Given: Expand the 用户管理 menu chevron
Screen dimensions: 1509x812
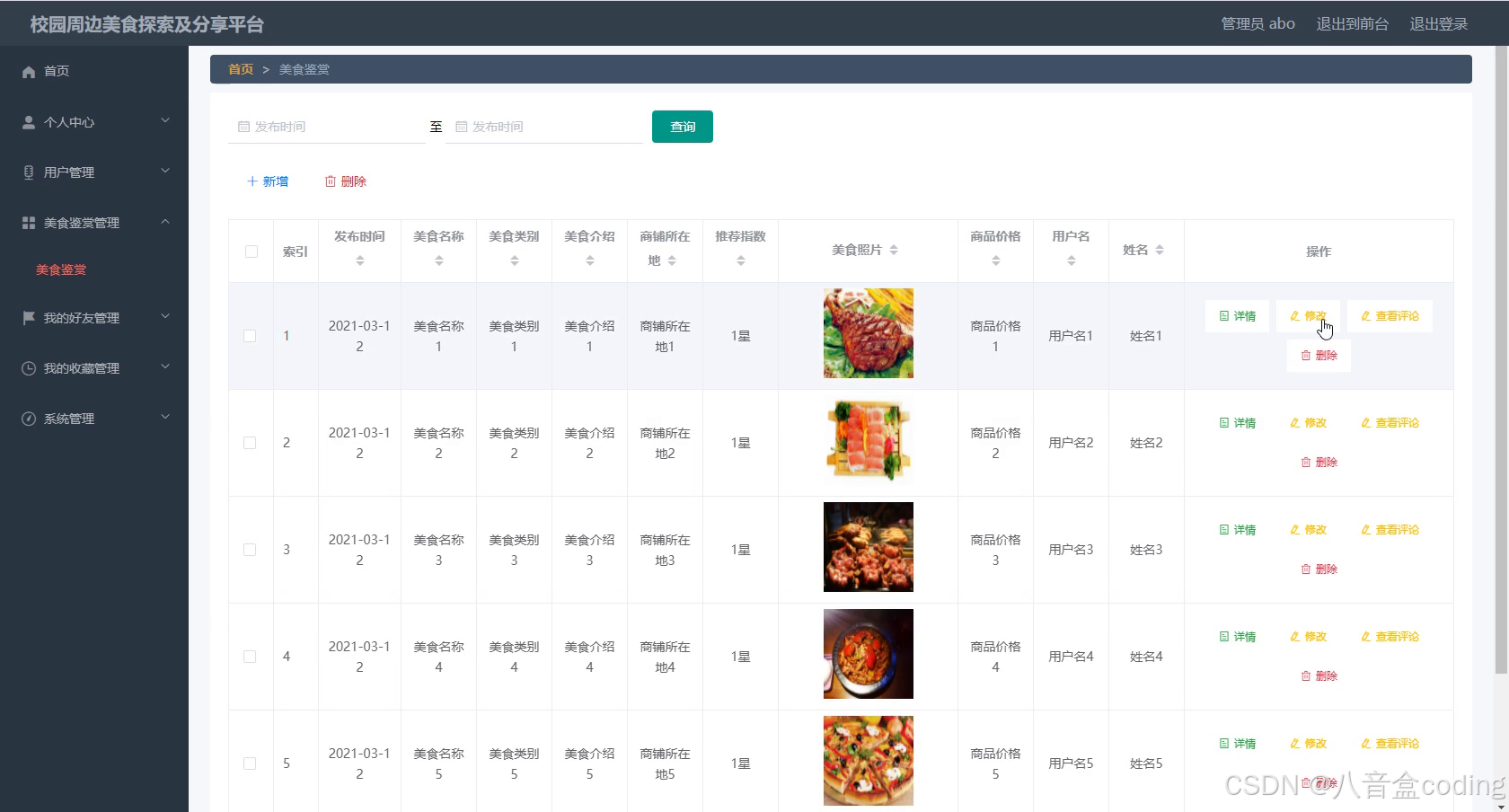Looking at the screenshot, I should 165,172.
